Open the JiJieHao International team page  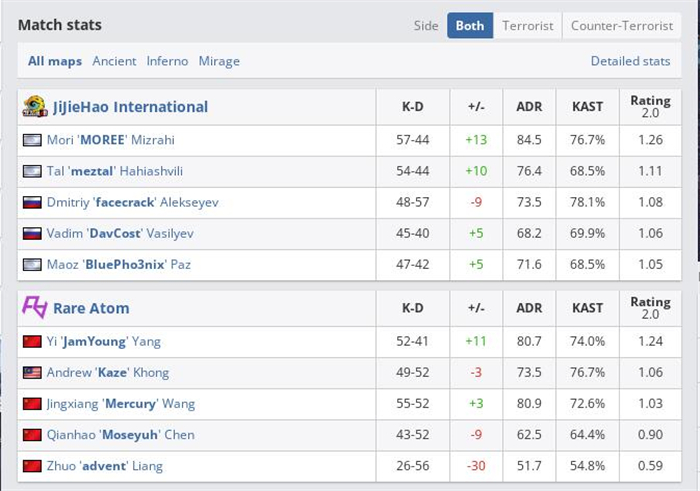tap(130, 107)
